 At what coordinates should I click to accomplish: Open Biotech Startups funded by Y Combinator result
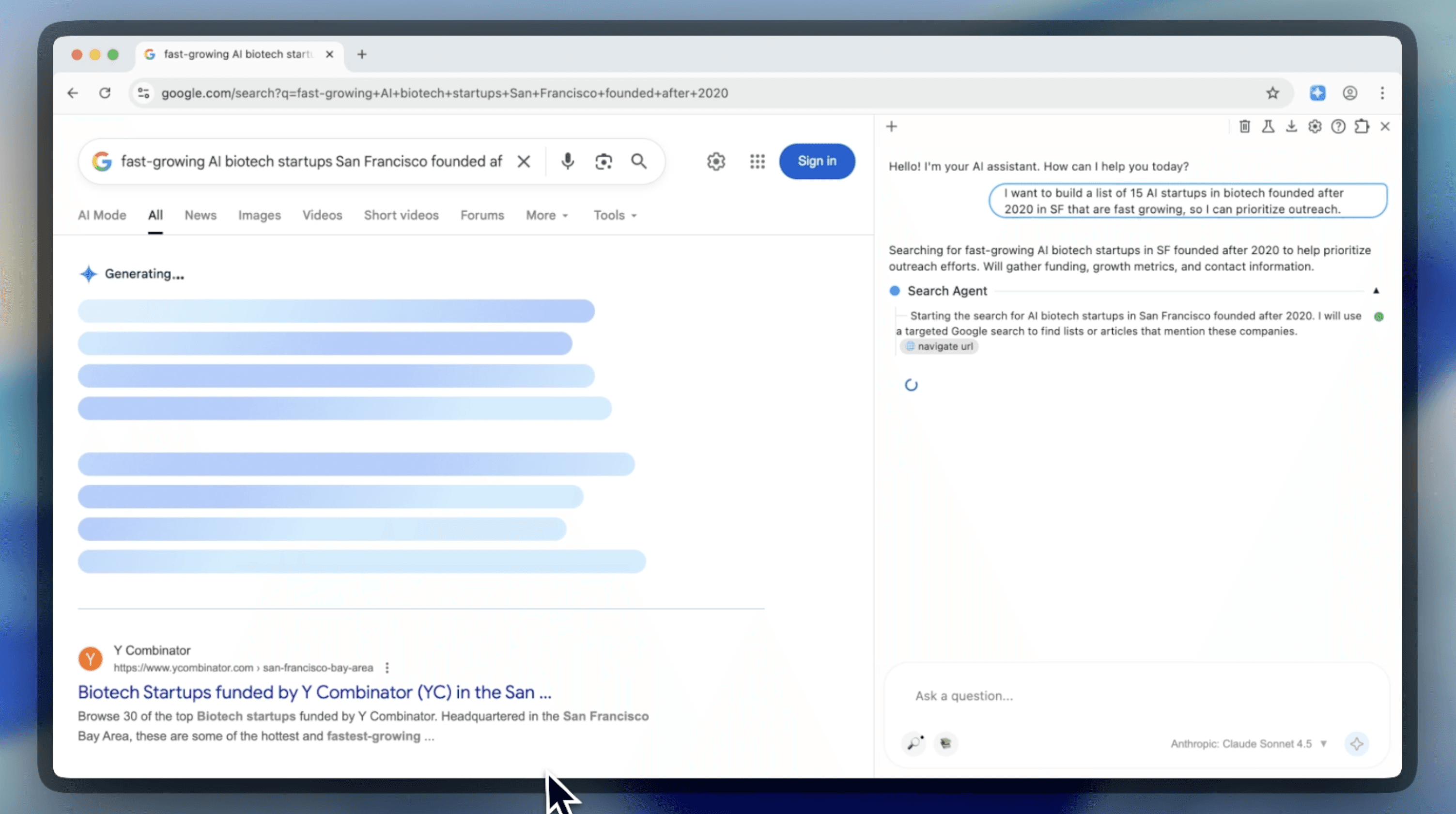pyautogui.click(x=314, y=692)
